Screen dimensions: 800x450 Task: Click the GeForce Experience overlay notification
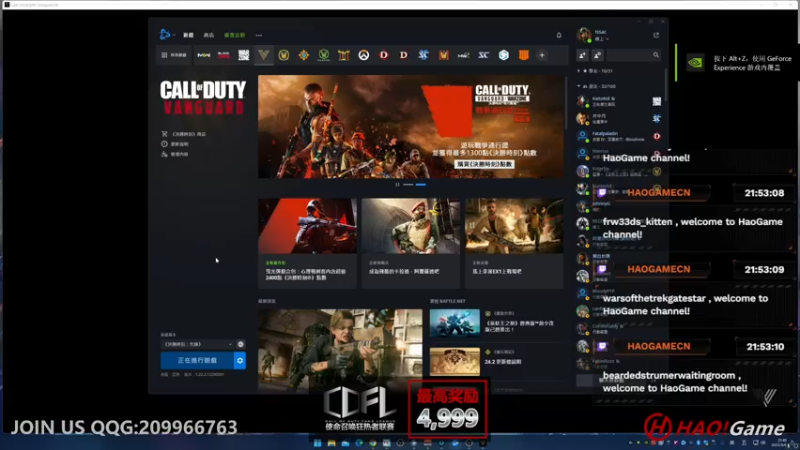click(737, 63)
